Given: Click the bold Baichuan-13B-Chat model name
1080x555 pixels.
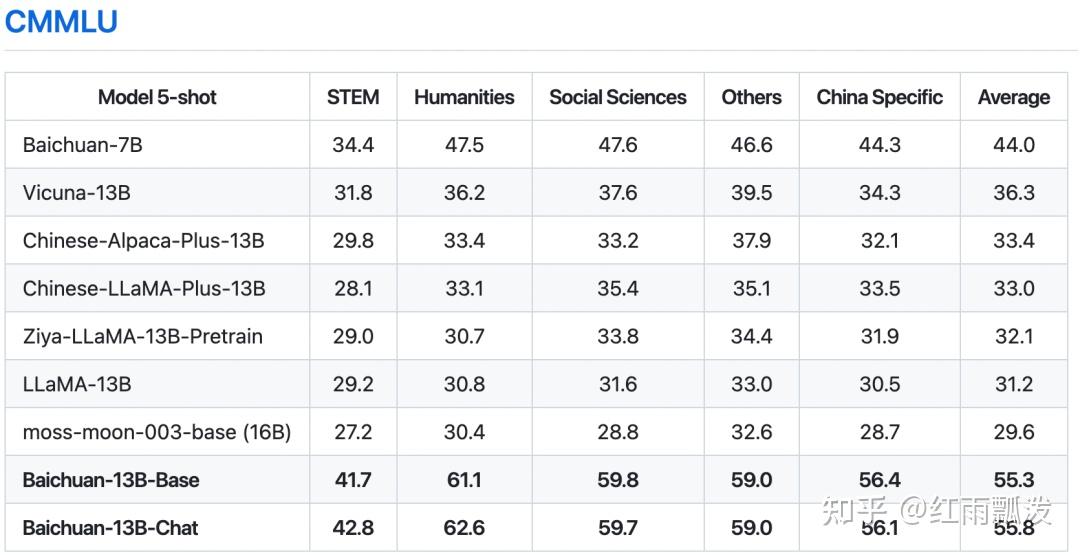Looking at the screenshot, I should [x=110, y=528].
